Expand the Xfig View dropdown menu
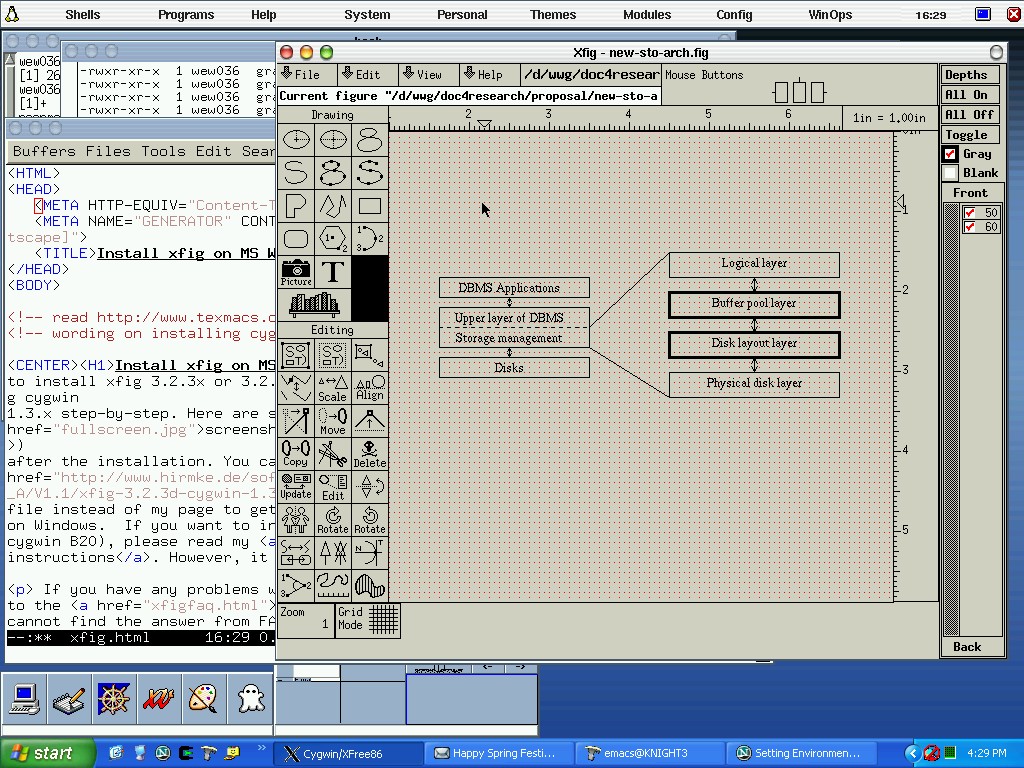Image resolution: width=1024 pixels, height=768 pixels. pyautogui.click(x=422, y=75)
